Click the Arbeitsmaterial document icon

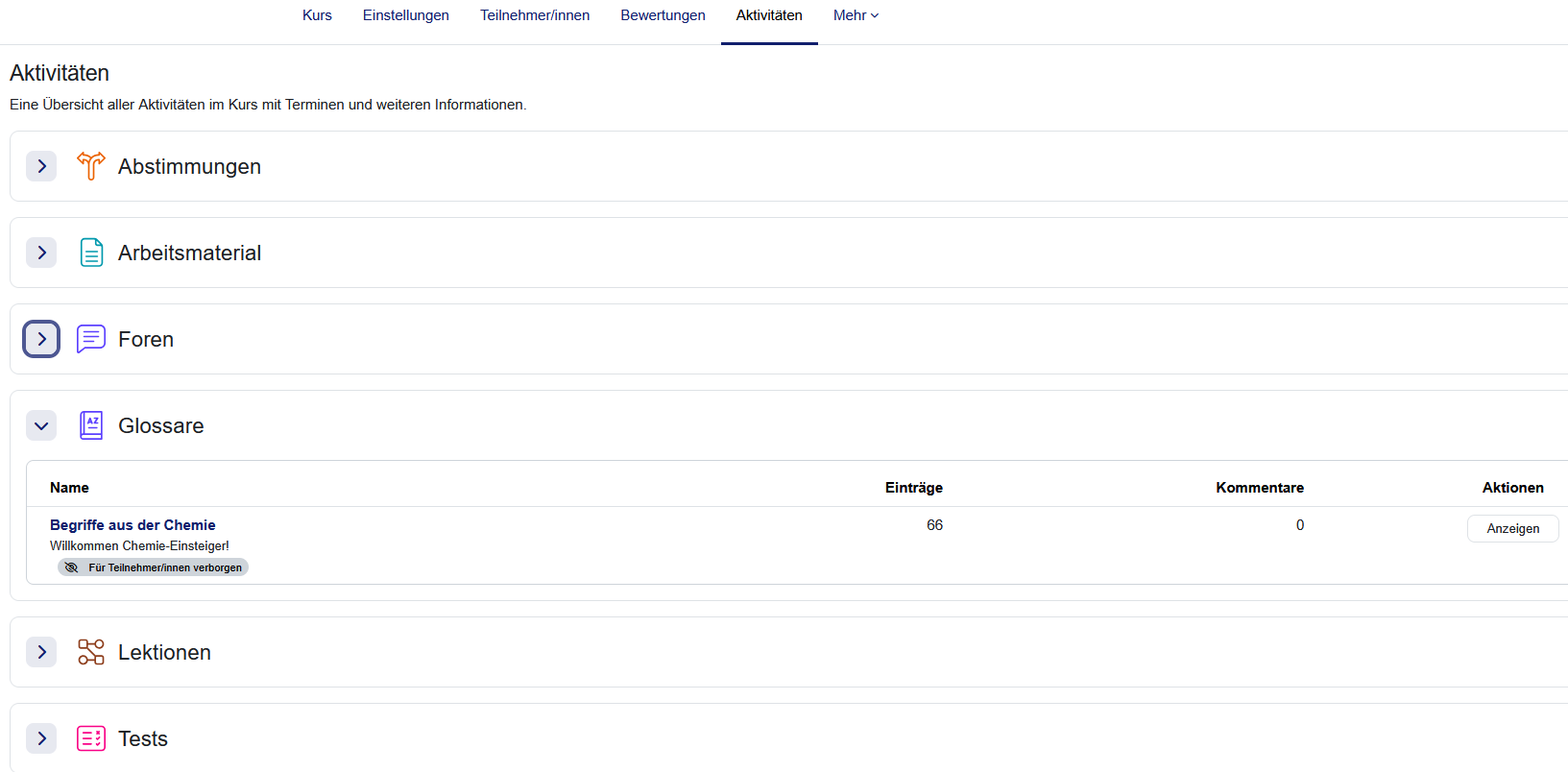coord(91,253)
